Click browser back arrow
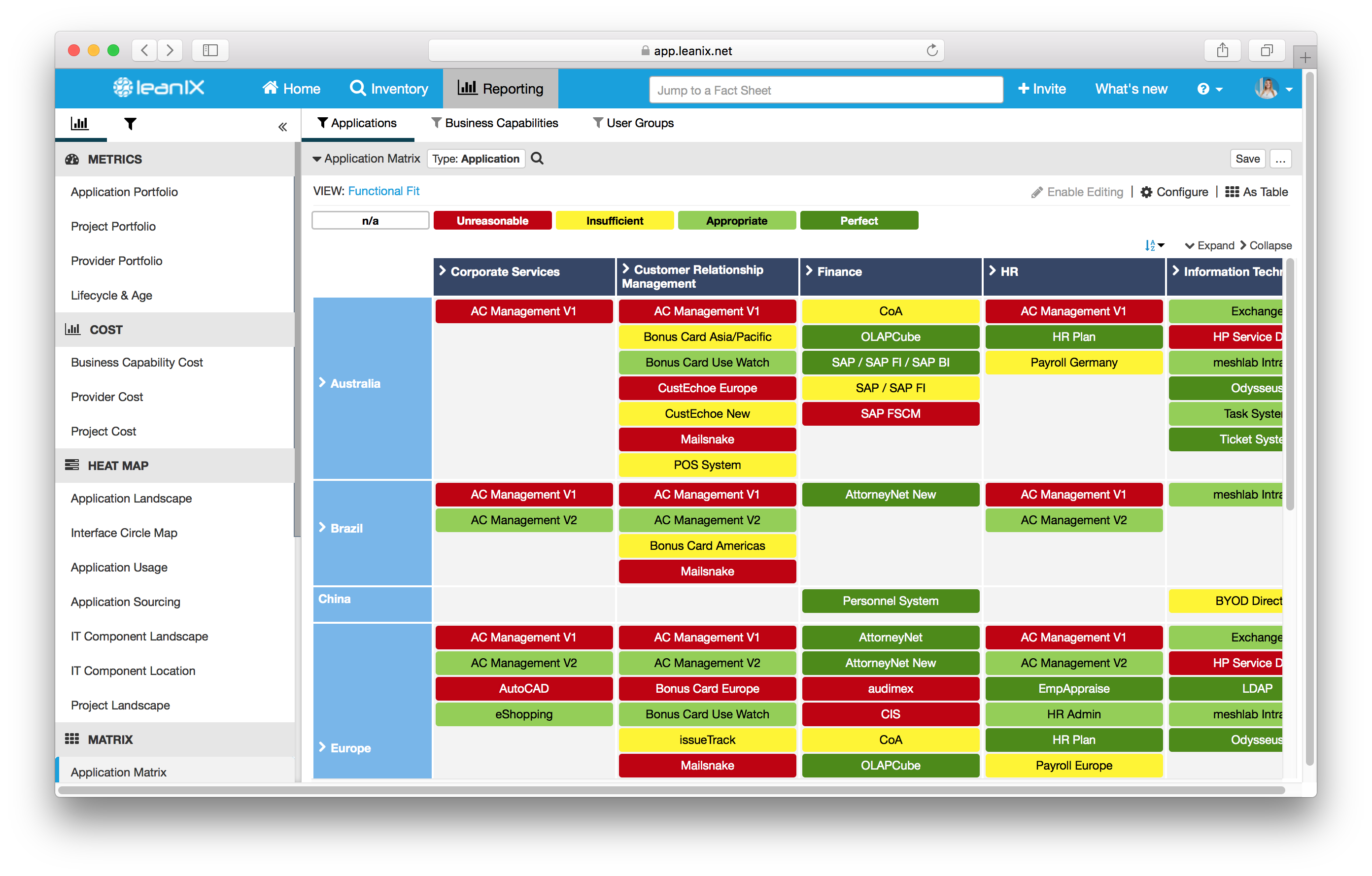The image size is (1372, 876). pos(145,50)
